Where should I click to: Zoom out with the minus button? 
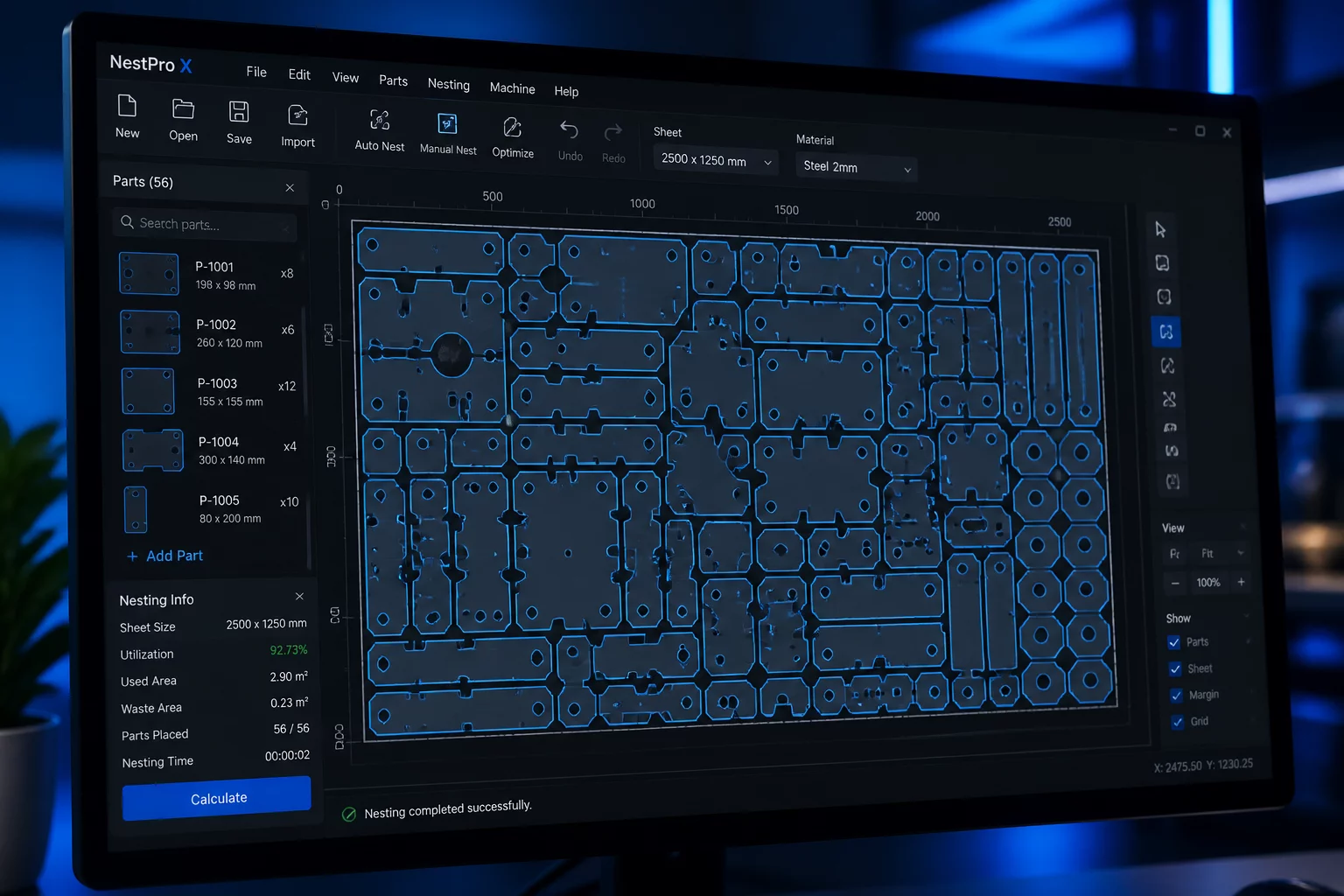click(1175, 583)
